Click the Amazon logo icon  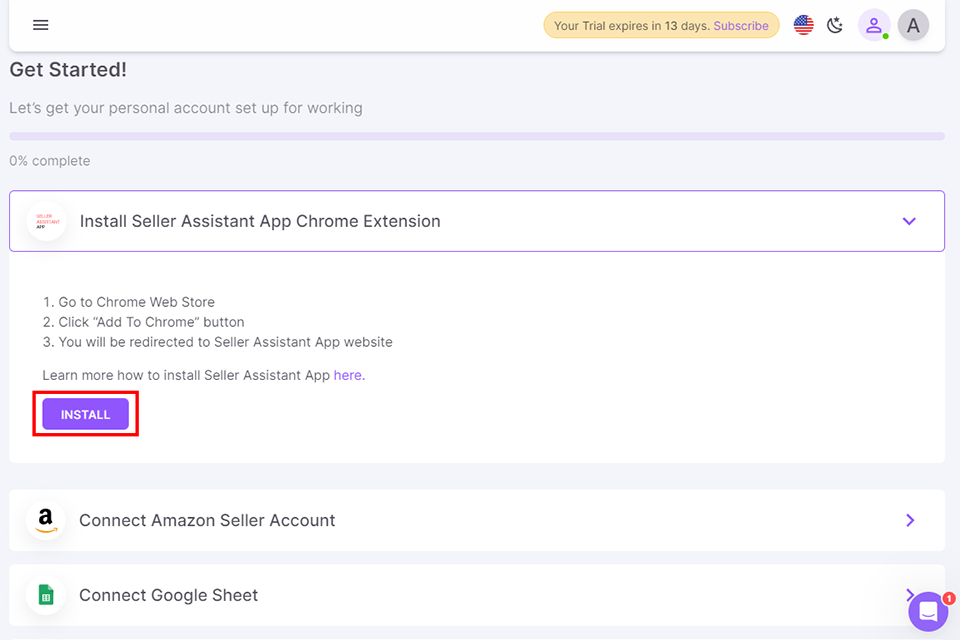point(46,520)
